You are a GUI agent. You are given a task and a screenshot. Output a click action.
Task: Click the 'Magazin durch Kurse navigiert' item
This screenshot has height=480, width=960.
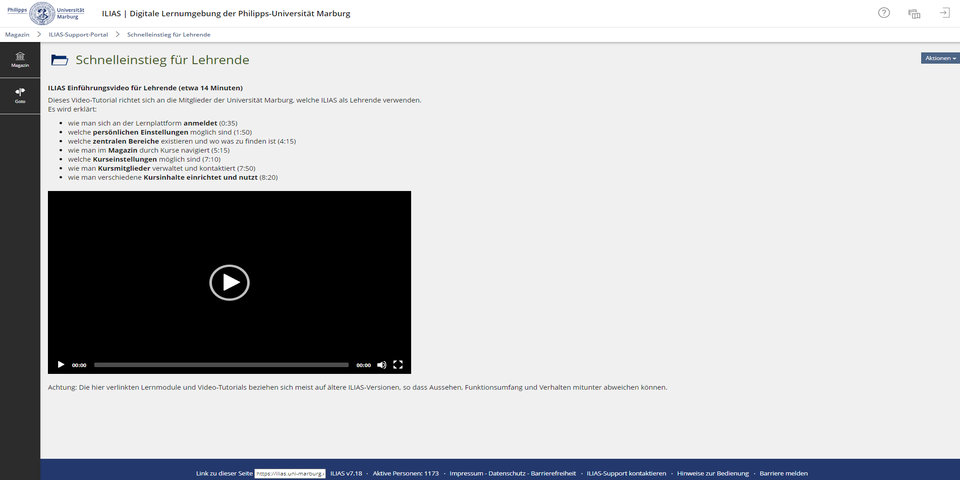149,150
